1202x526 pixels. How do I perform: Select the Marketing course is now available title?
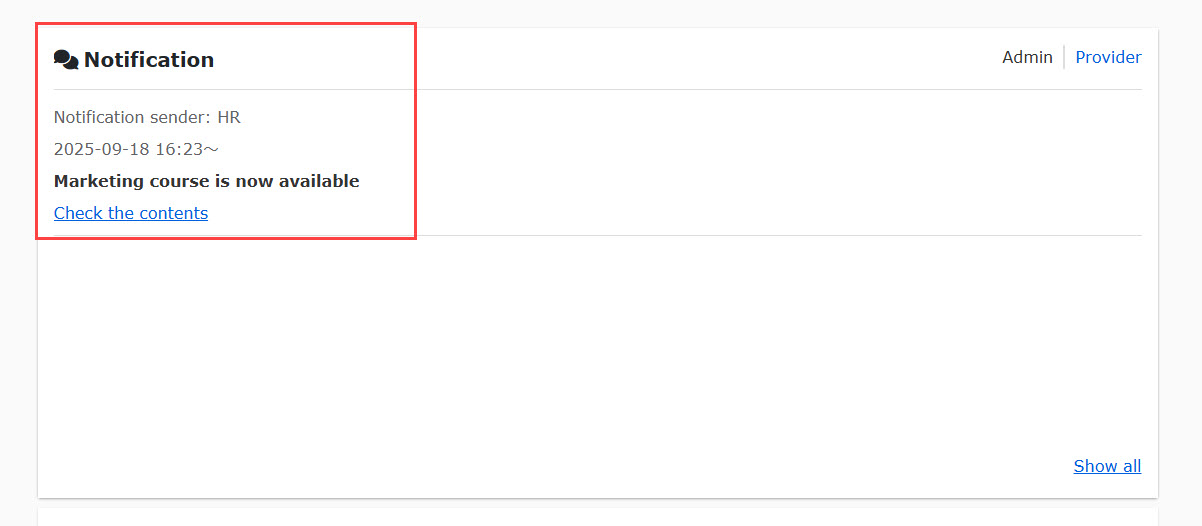[206, 181]
